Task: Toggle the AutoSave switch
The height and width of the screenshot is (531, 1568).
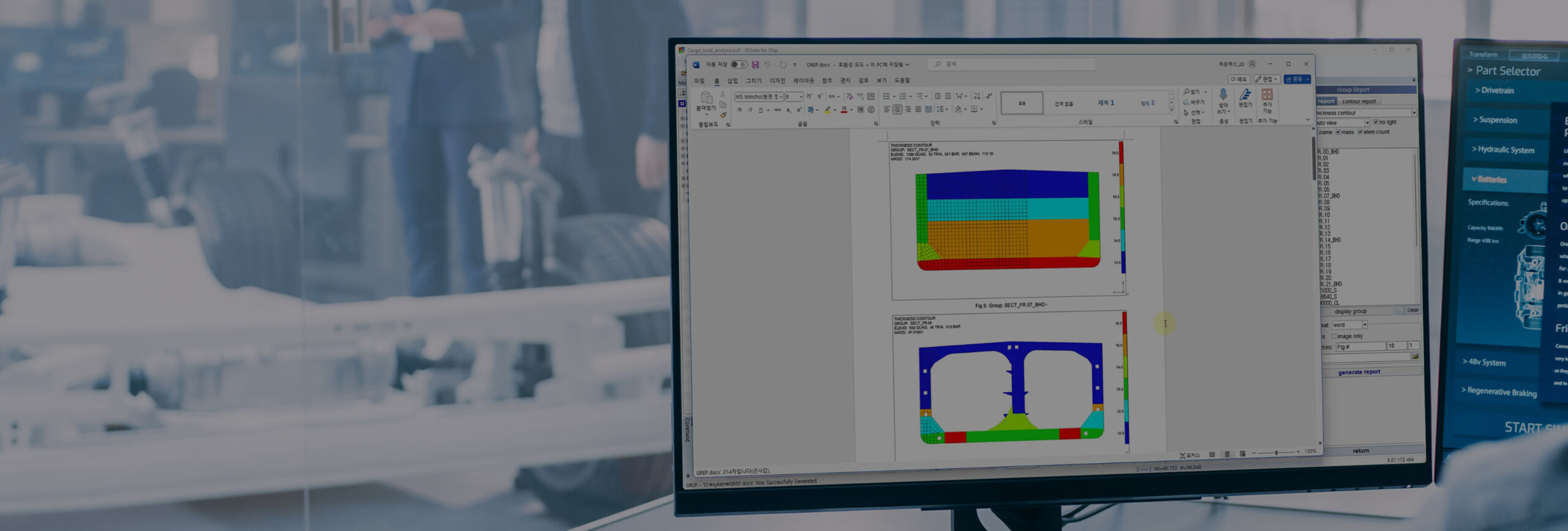Action: click(738, 65)
